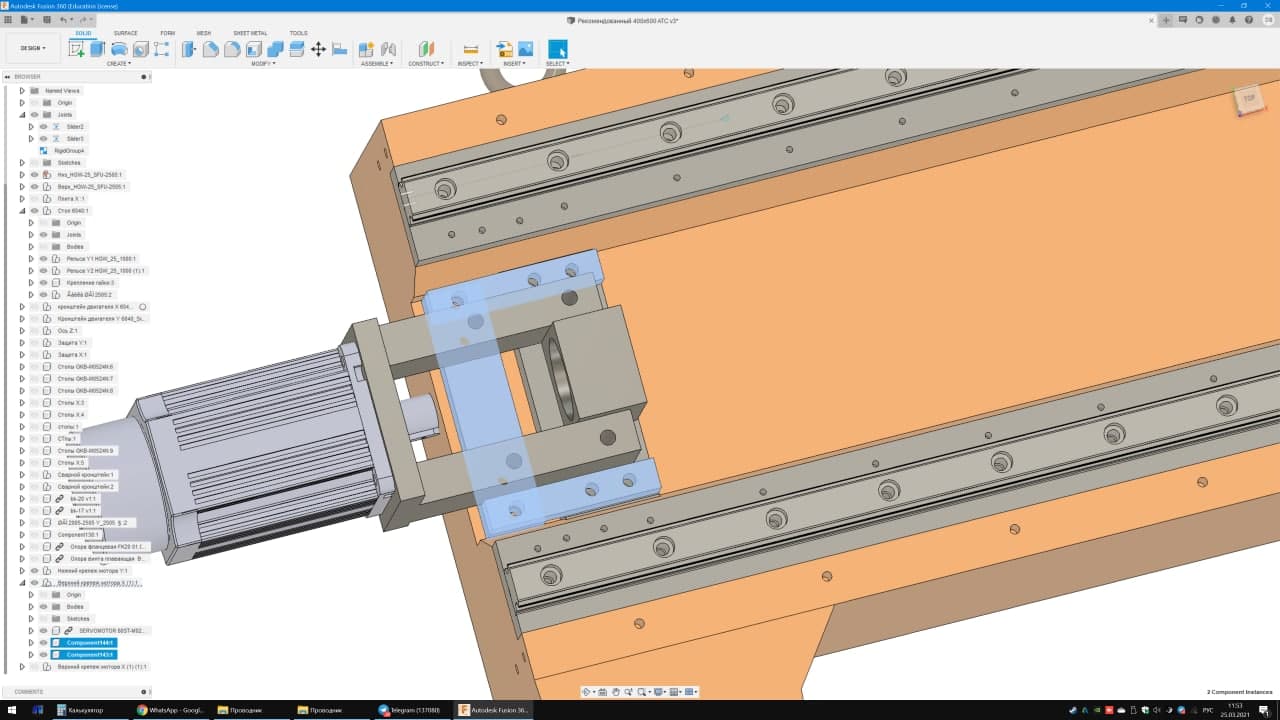Open the DESIGN workspace dropdown
This screenshot has width=1280, height=720.
click(33, 48)
